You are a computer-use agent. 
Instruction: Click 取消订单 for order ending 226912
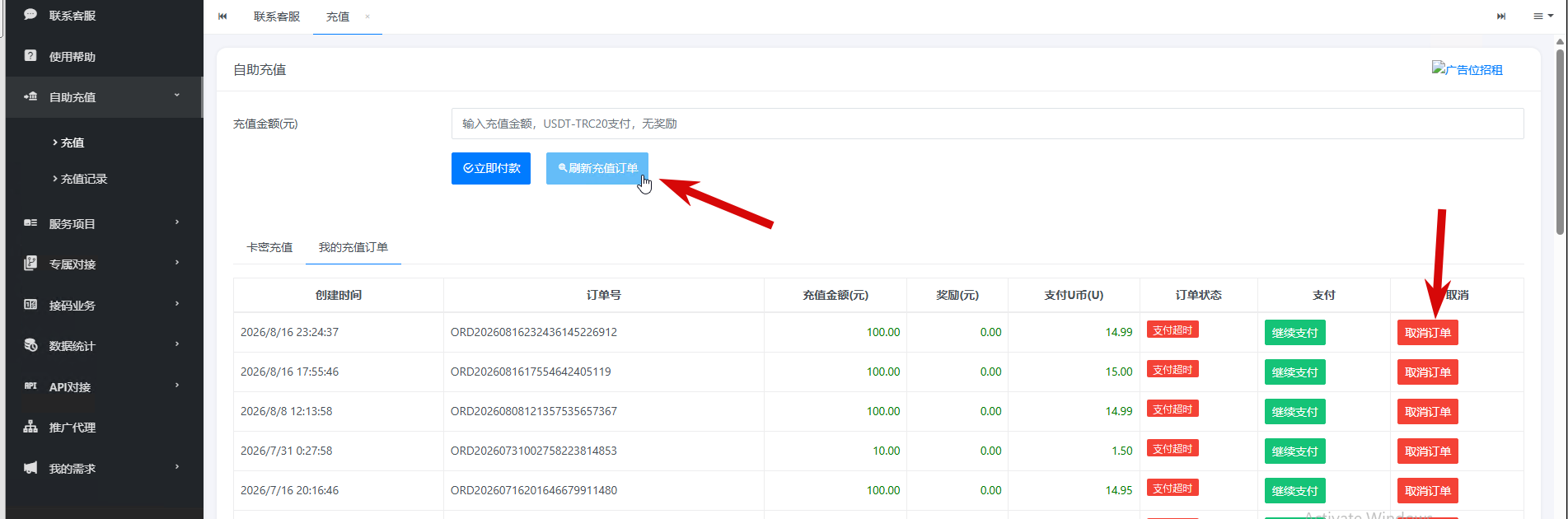1428,333
